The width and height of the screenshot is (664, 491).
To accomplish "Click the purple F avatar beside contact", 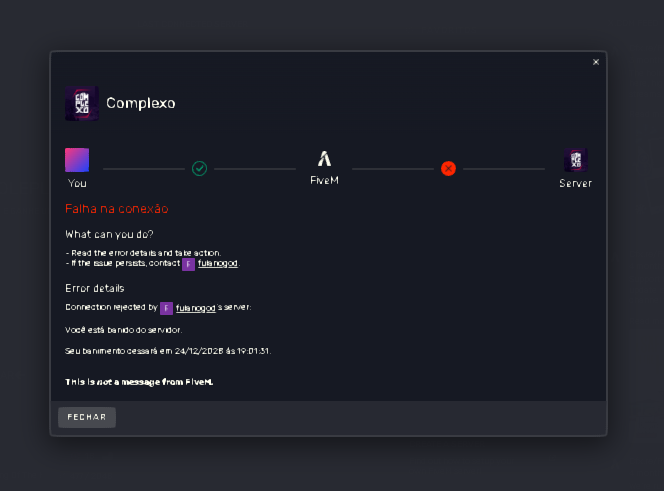I will (x=188, y=264).
